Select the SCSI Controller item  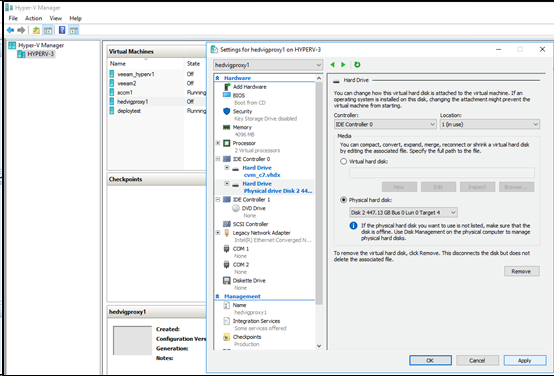click(x=250, y=224)
